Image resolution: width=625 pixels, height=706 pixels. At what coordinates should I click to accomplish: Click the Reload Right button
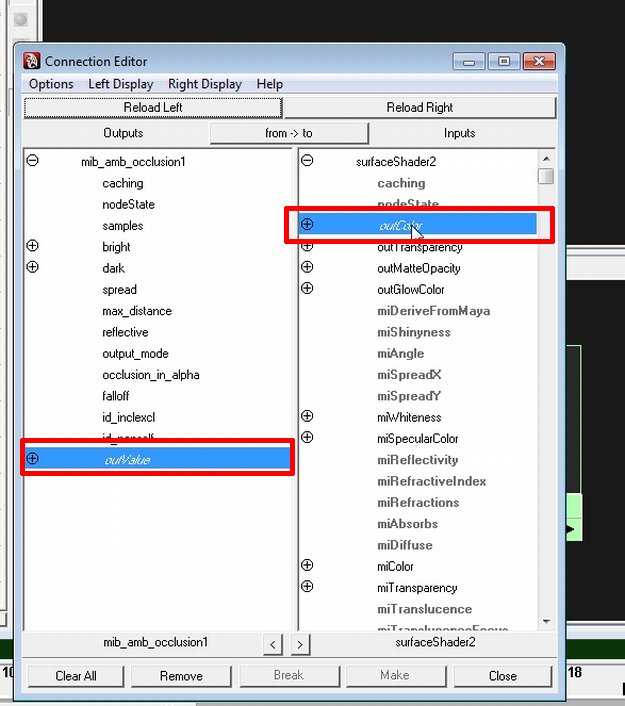pyautogui.click(x=420, y=108)
